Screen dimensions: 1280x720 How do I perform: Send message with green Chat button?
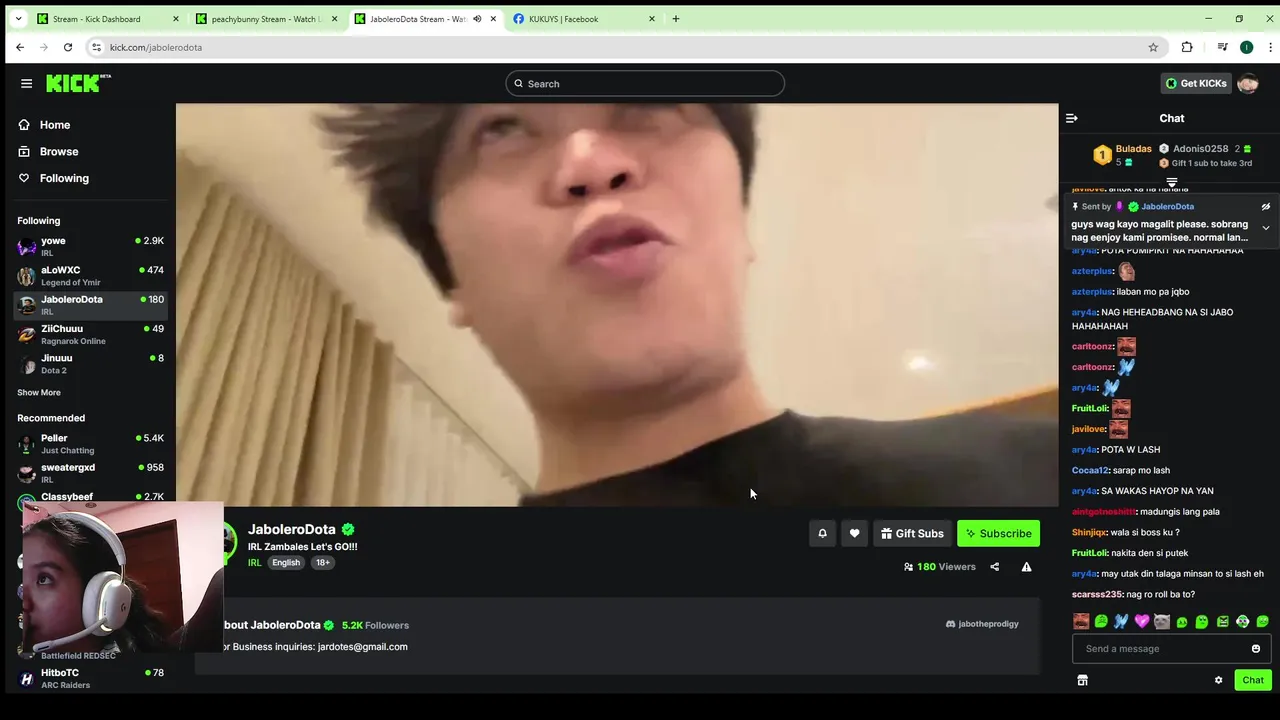(x=1253, y=680)
